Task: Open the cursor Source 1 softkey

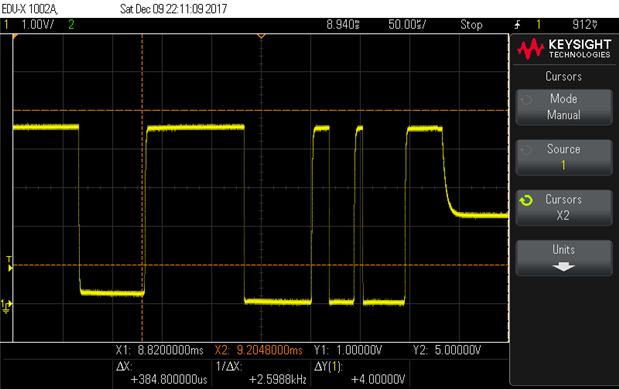Action: 564,157
